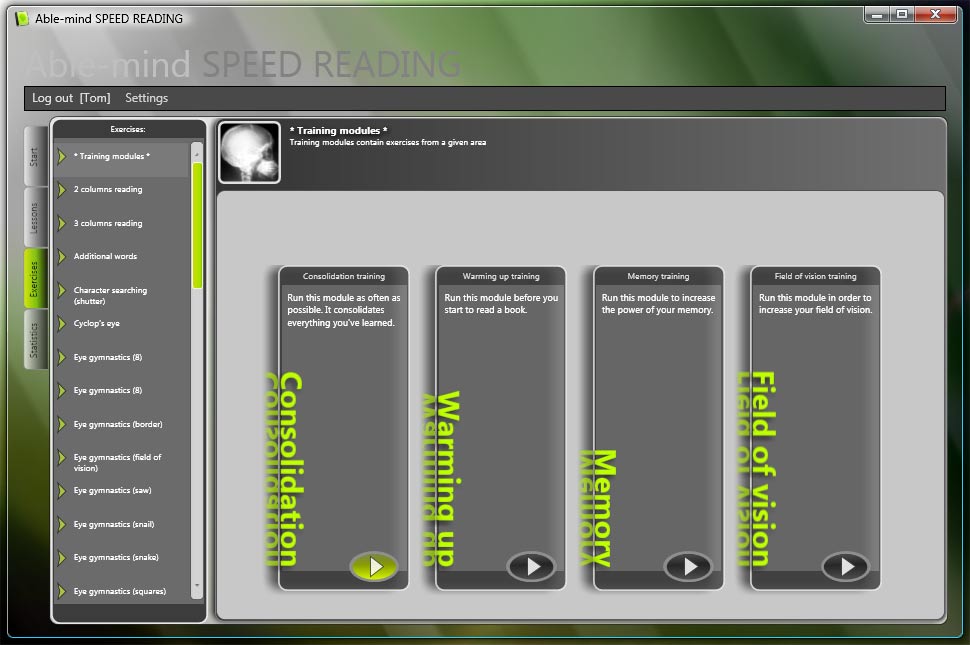Click the green arrow beside Training modules
This screenshot has width=970, height=645.
(x=62, y=156)
